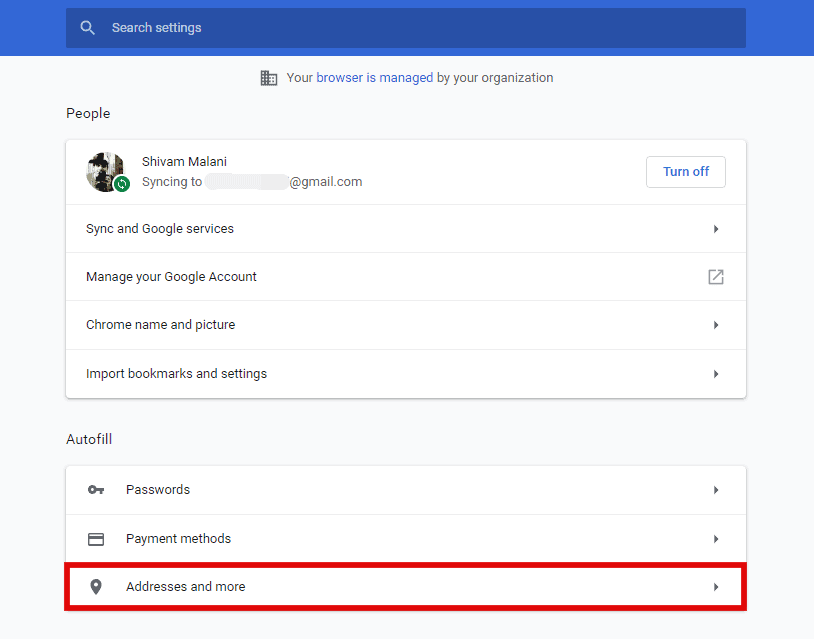Image resolution: width=814 pixels, height=639 pixels.
Task: Click the search magnifier icon
Action: [88, 28]
